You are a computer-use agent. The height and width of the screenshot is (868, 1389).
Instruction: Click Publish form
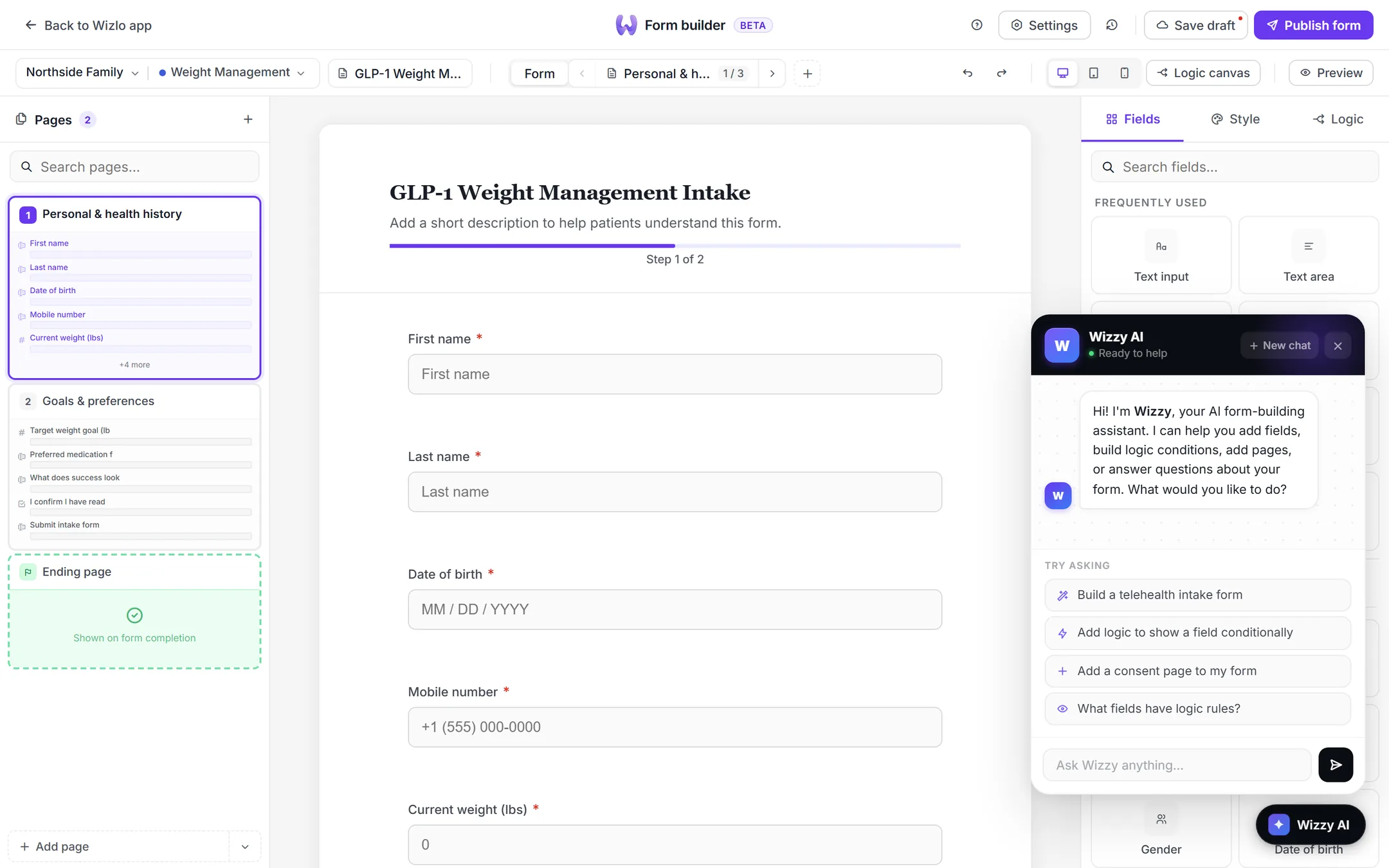click(x=1313, y=25)
